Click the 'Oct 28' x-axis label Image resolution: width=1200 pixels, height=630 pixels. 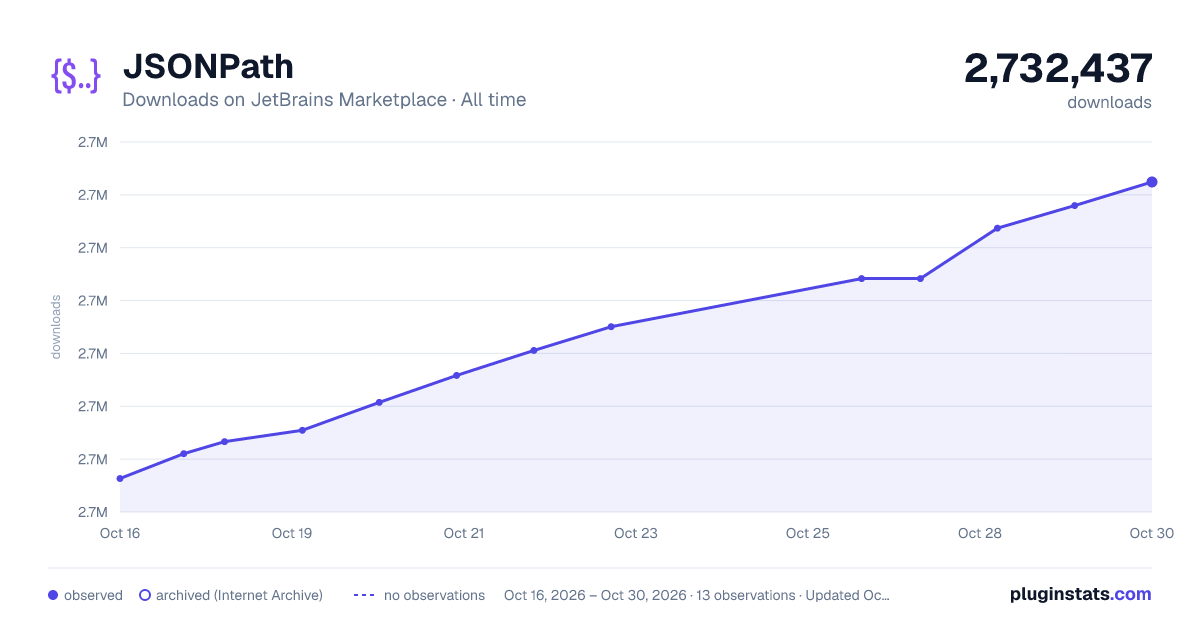(x=980, y=533)
